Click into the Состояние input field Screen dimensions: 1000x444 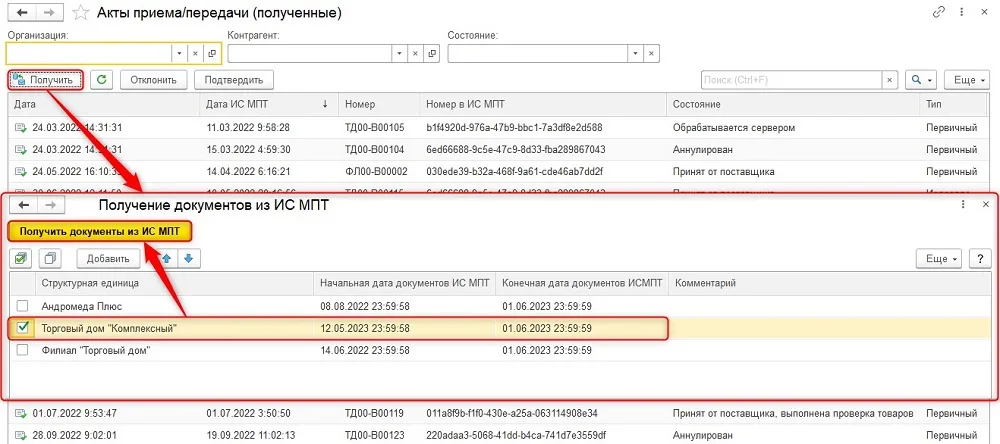[x=537, y=54]
